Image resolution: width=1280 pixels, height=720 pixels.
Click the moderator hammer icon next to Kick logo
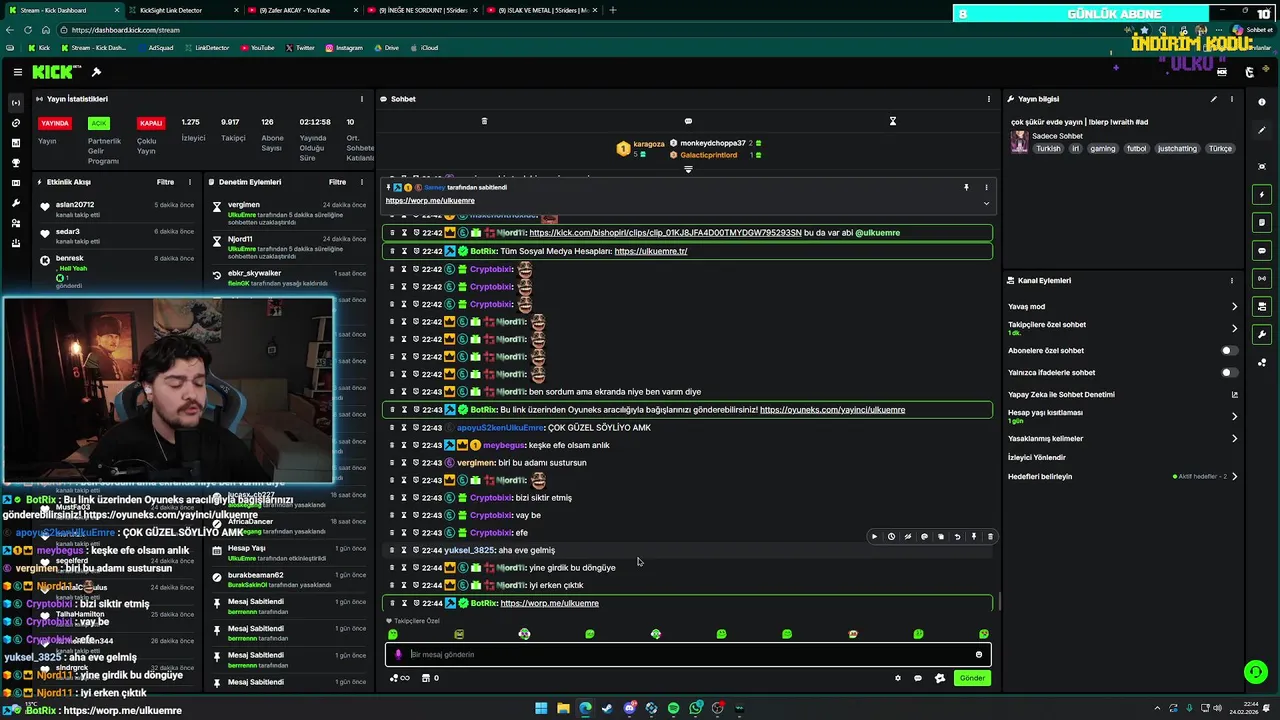tap(96, 72)
